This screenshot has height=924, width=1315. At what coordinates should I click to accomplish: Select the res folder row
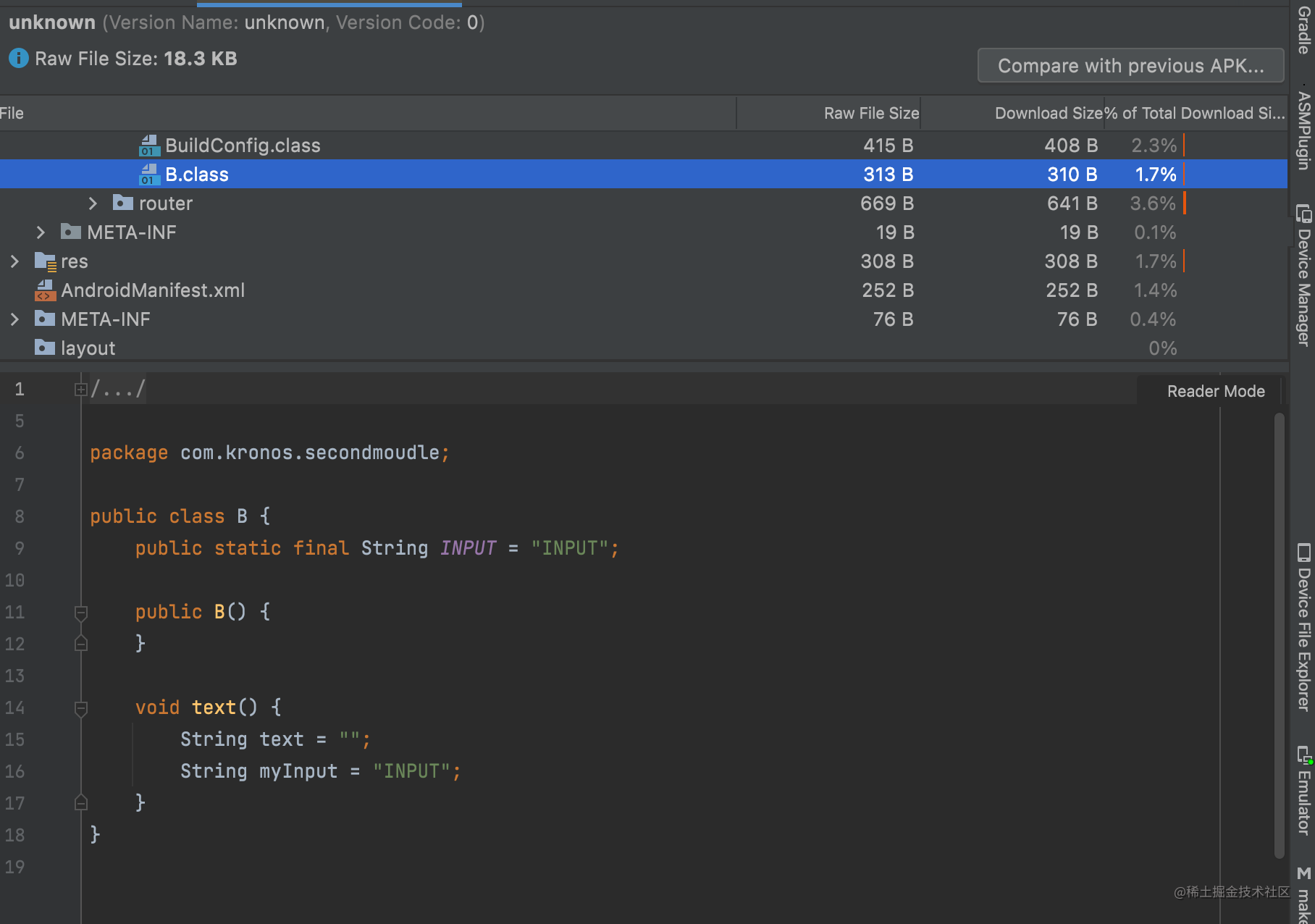coord(644,261)
